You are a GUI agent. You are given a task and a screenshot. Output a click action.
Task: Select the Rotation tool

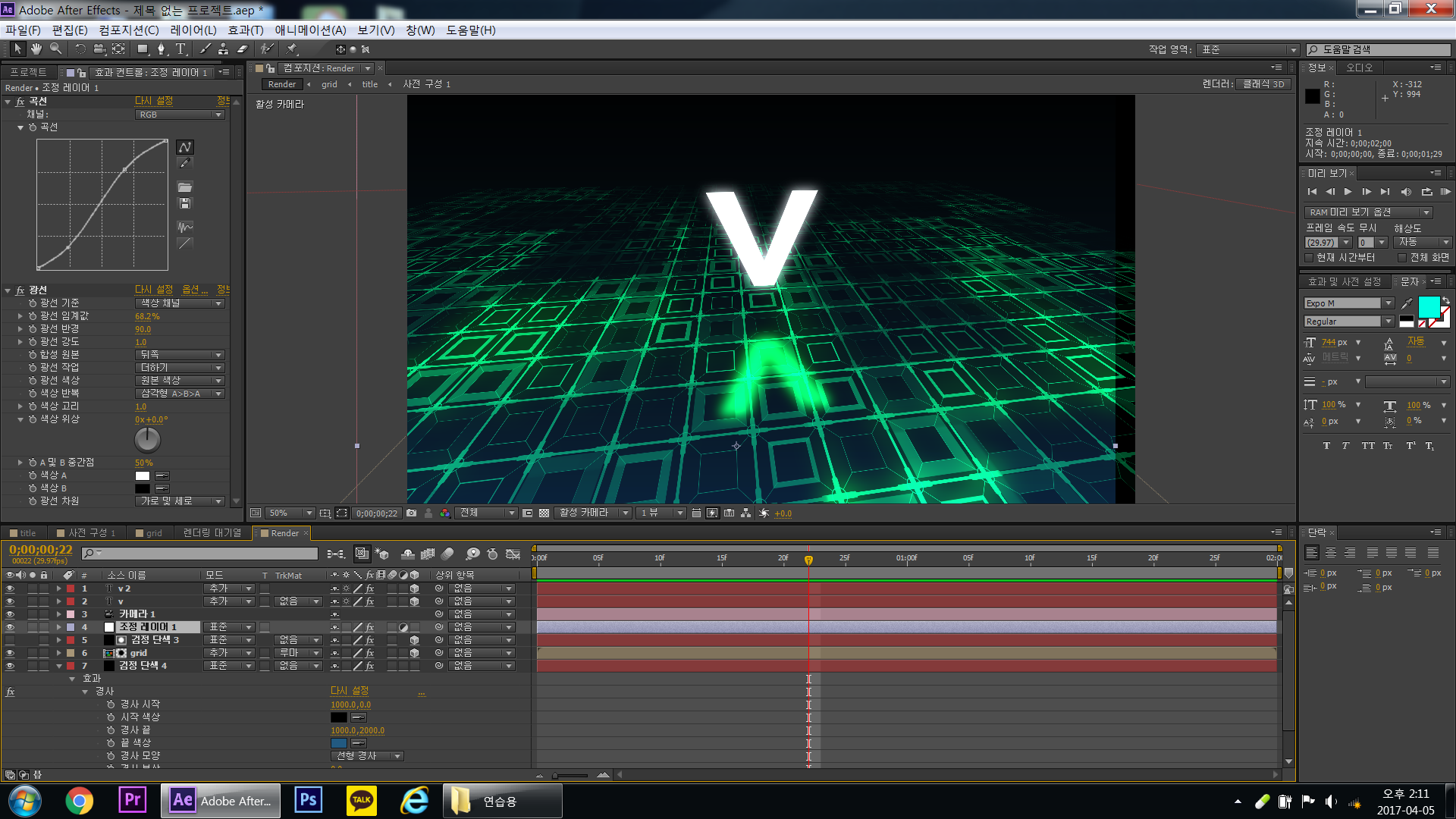pos(80,49)
